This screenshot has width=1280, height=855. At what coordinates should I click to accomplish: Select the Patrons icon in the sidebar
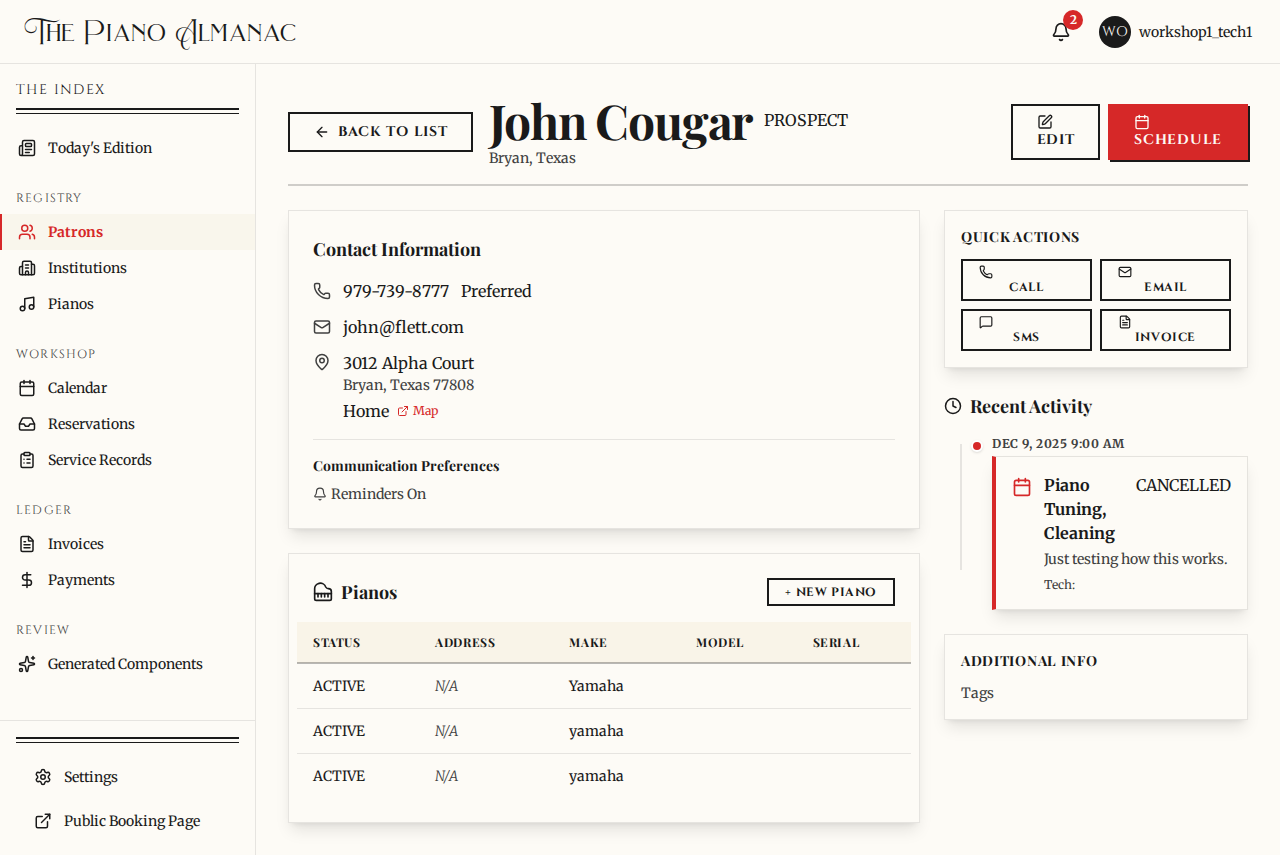pos(28,231)
